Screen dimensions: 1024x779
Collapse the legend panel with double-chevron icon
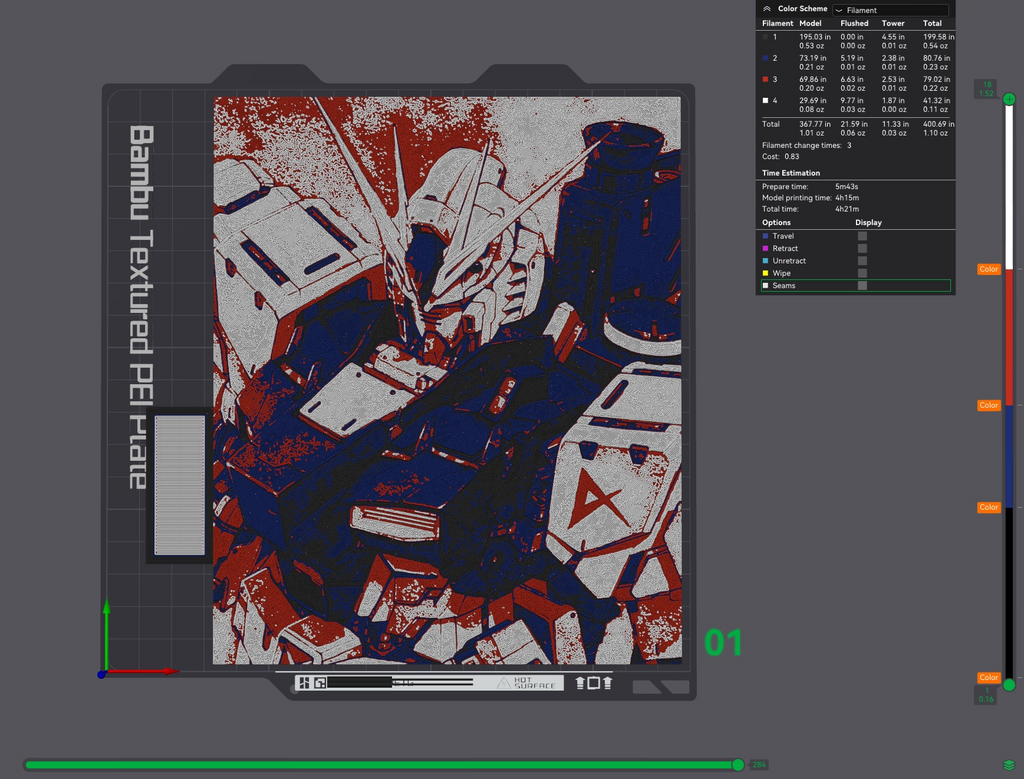[x=767, y=9]
